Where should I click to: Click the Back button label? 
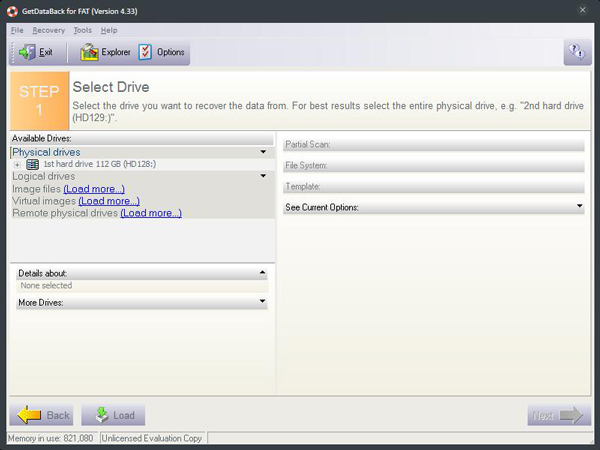click(58, 415)
